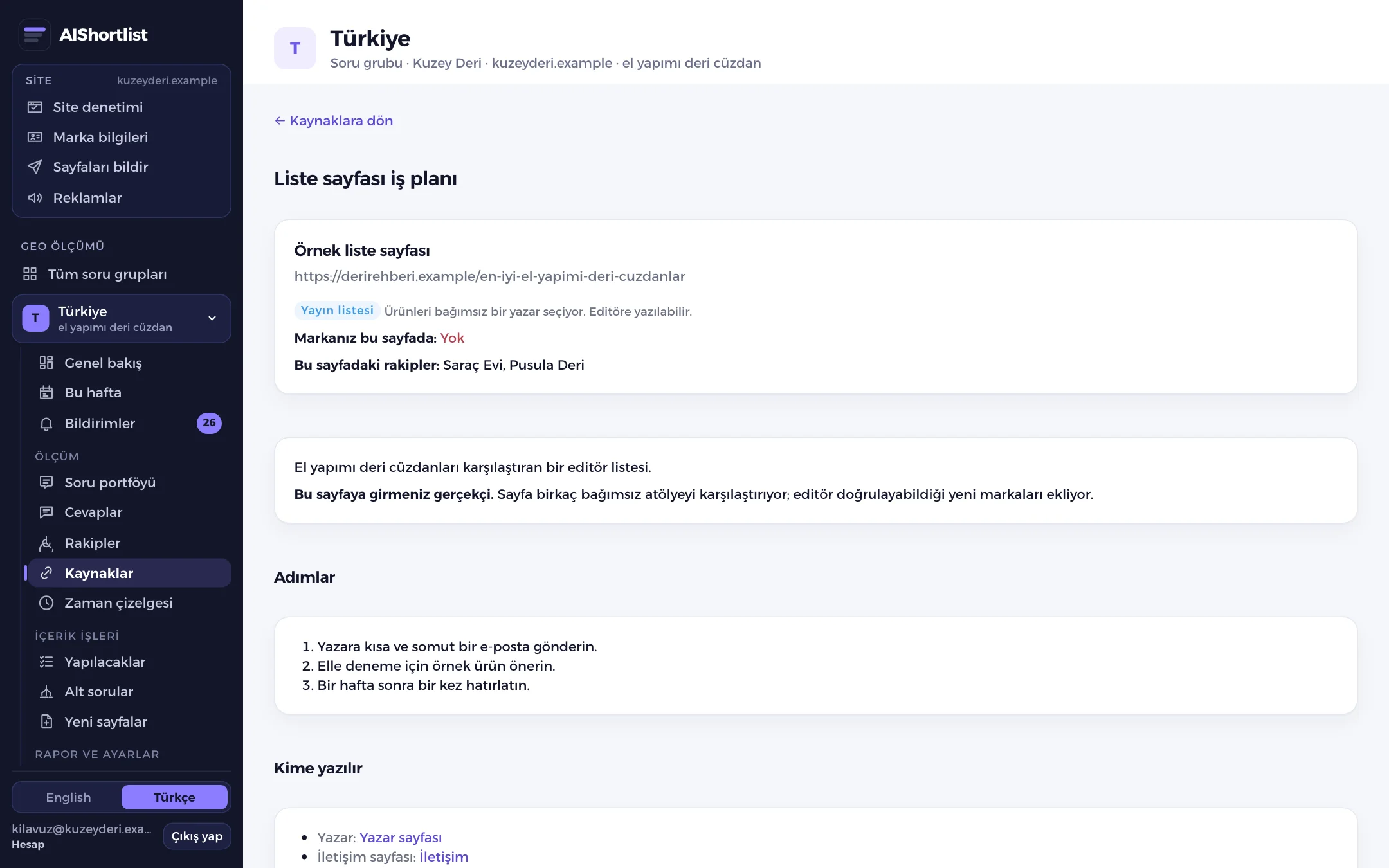Open the Yazar sayfası link
1389x868 pixels.
(401, 838)
